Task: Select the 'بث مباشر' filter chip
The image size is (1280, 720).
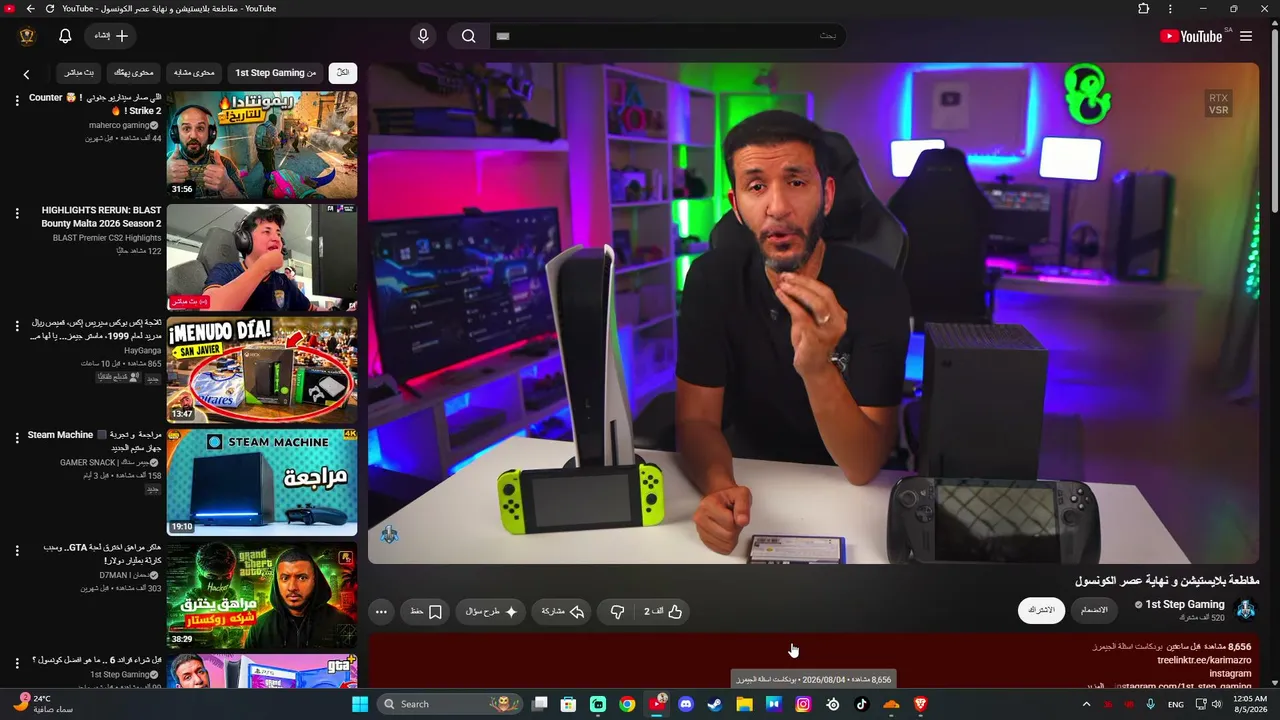Action: tap(79, 73)
